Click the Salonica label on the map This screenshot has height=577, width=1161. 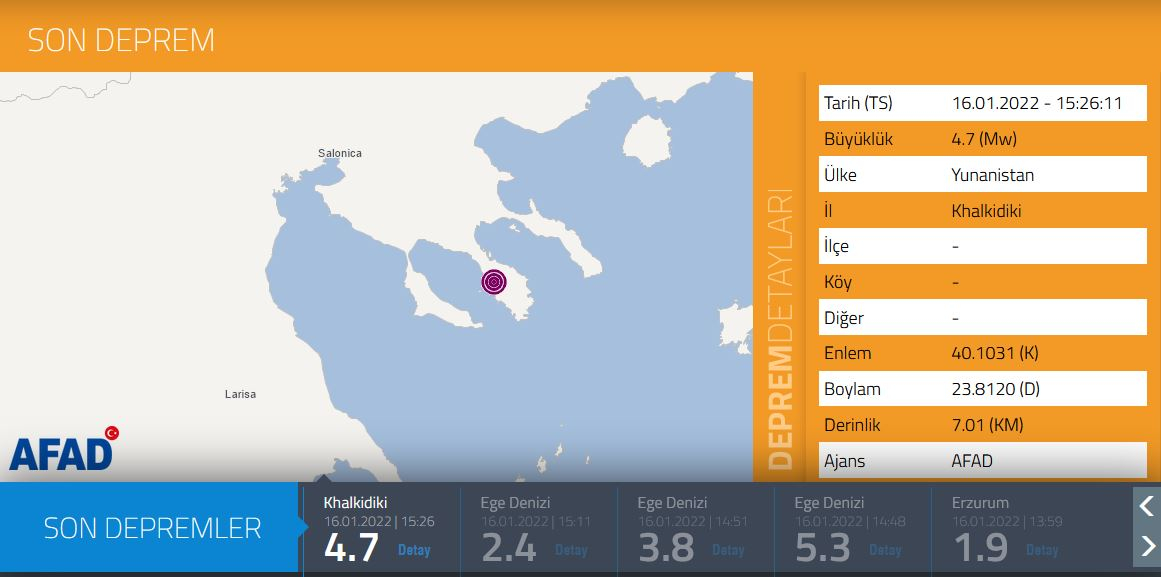(x=340, y=153)
